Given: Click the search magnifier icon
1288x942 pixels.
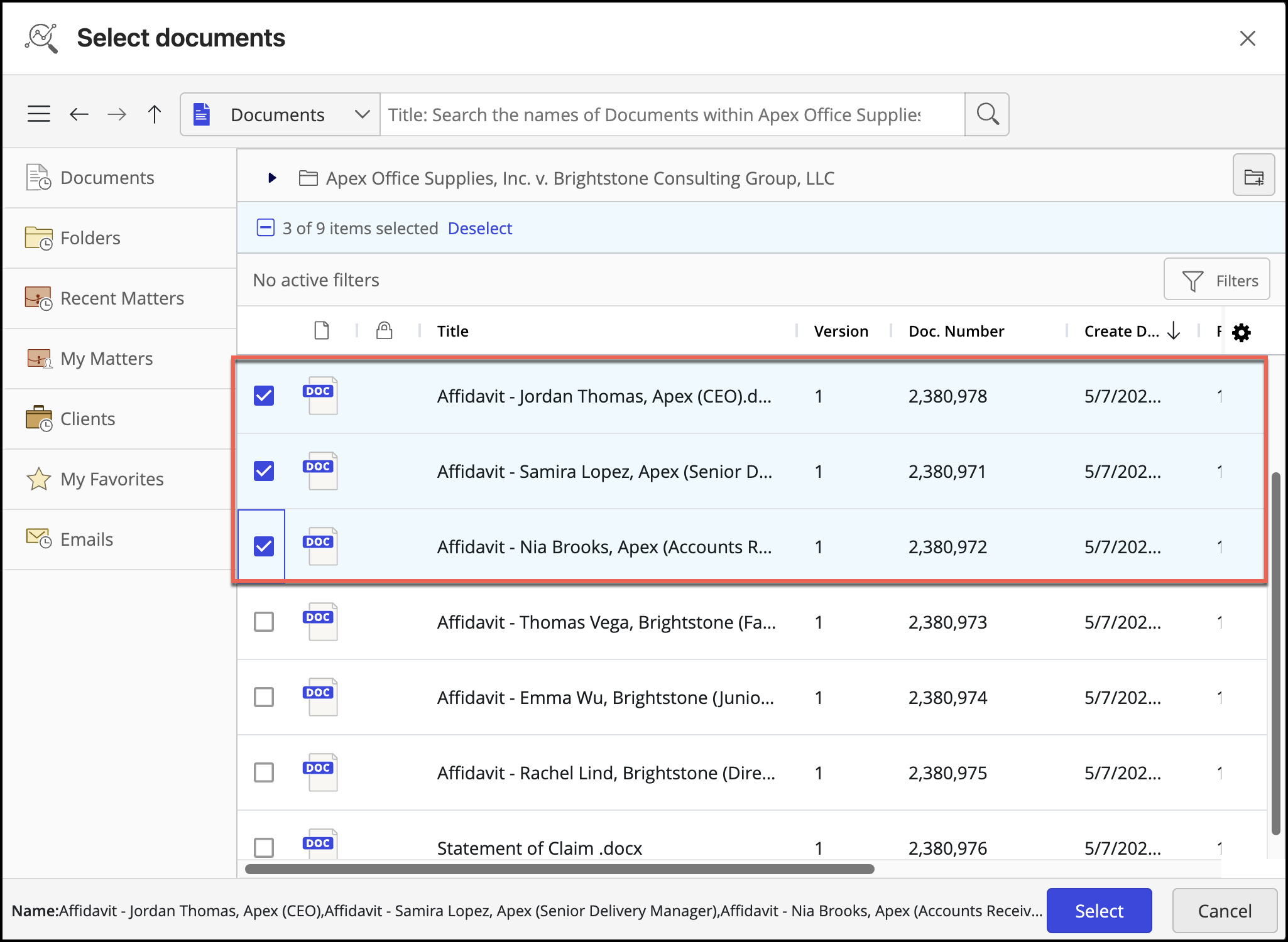Looking at the screenshot, I should point(987,114).
